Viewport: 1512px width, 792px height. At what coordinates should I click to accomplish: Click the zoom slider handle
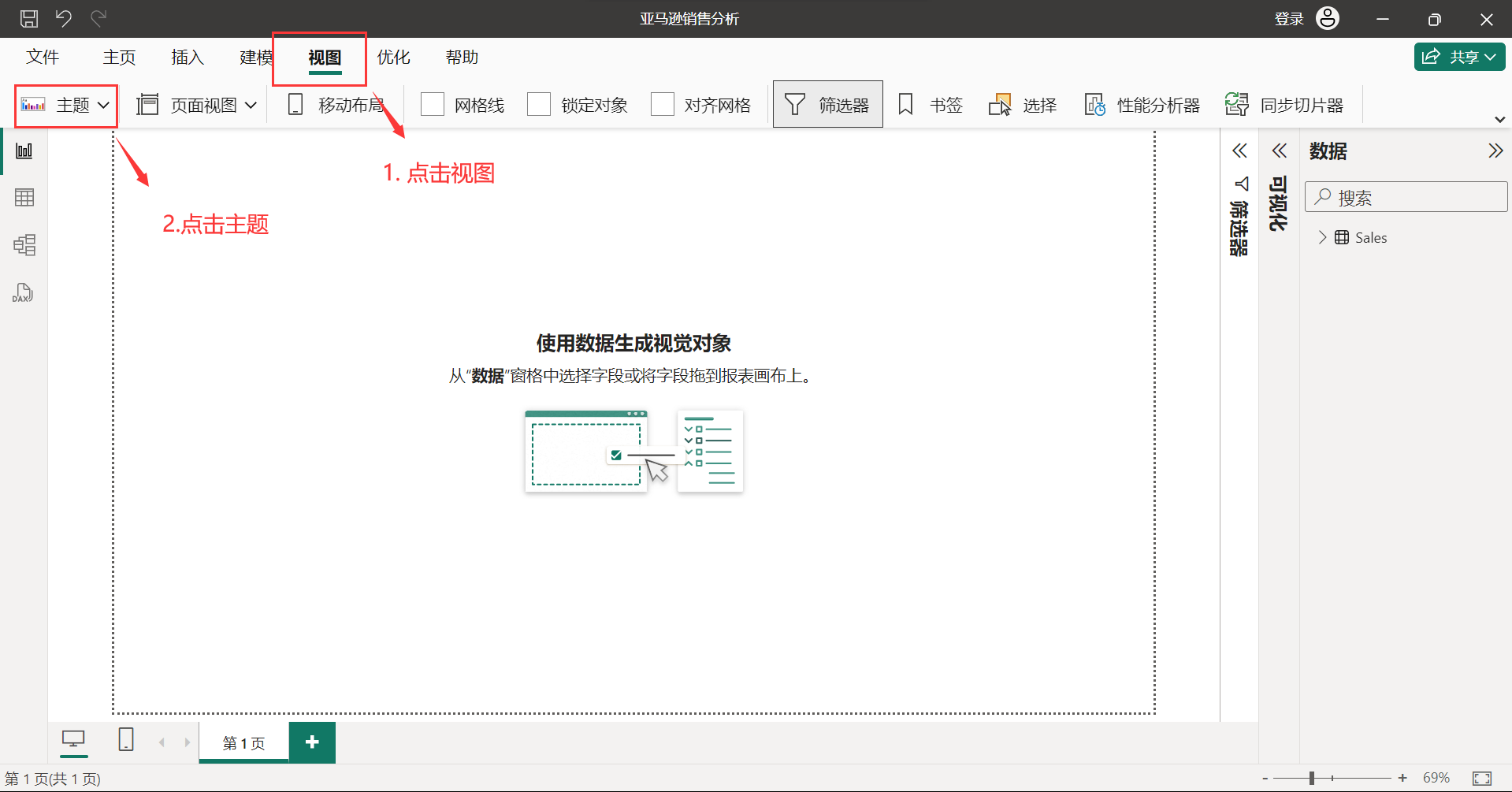(1312, 779)
